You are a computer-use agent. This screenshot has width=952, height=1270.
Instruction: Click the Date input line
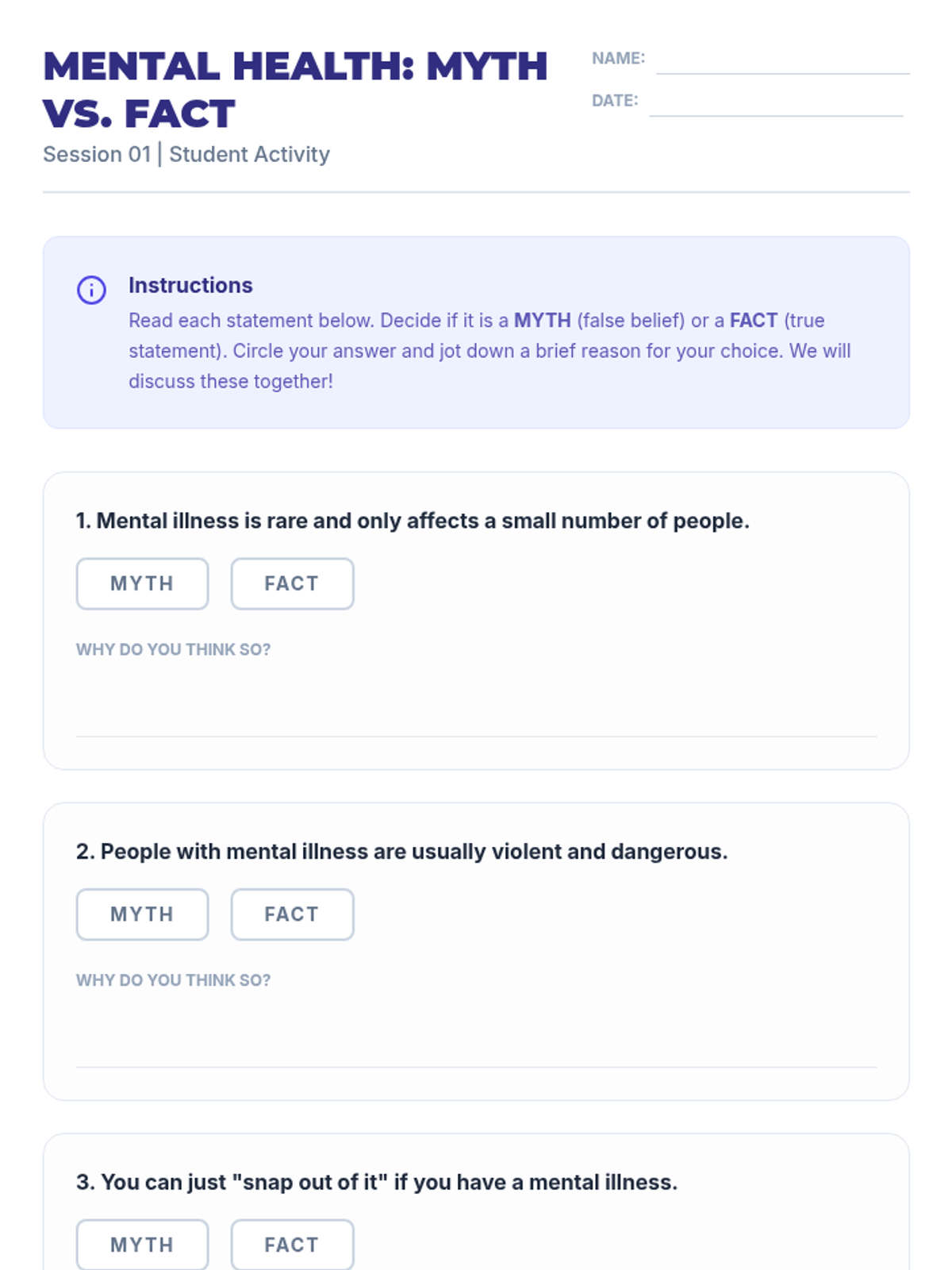[775, 104]
